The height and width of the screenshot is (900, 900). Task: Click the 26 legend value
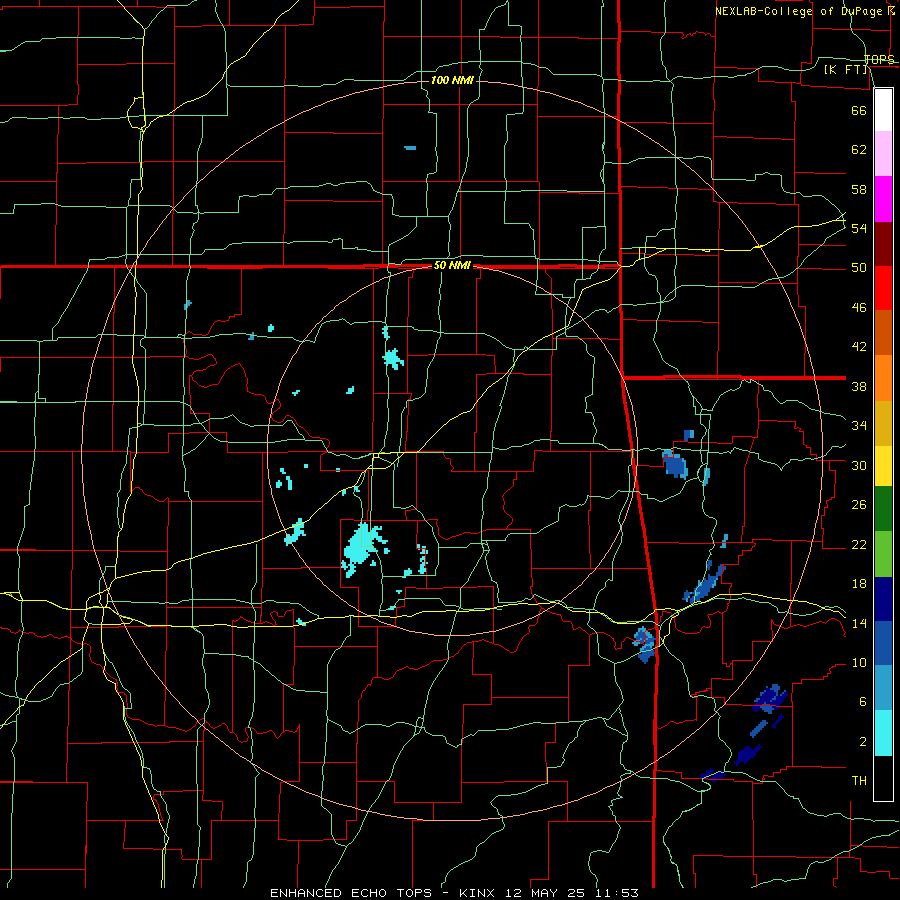pyautogui.click(x=859, y=505)
